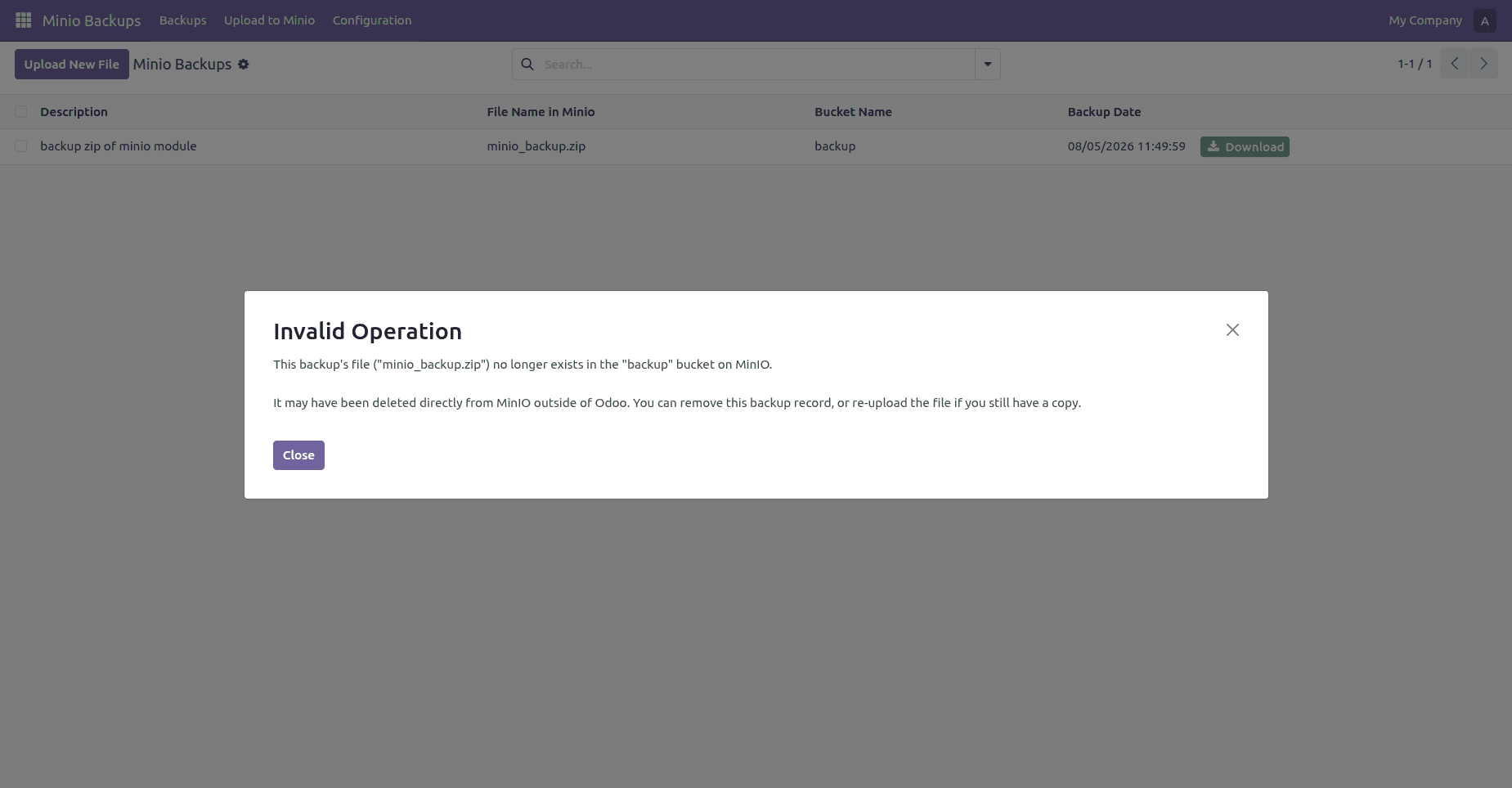Open the My Company switcher
Image resolution: width=1512 pixels, height=788 pixels.
pyautogui.click(x=1425, y=20)
